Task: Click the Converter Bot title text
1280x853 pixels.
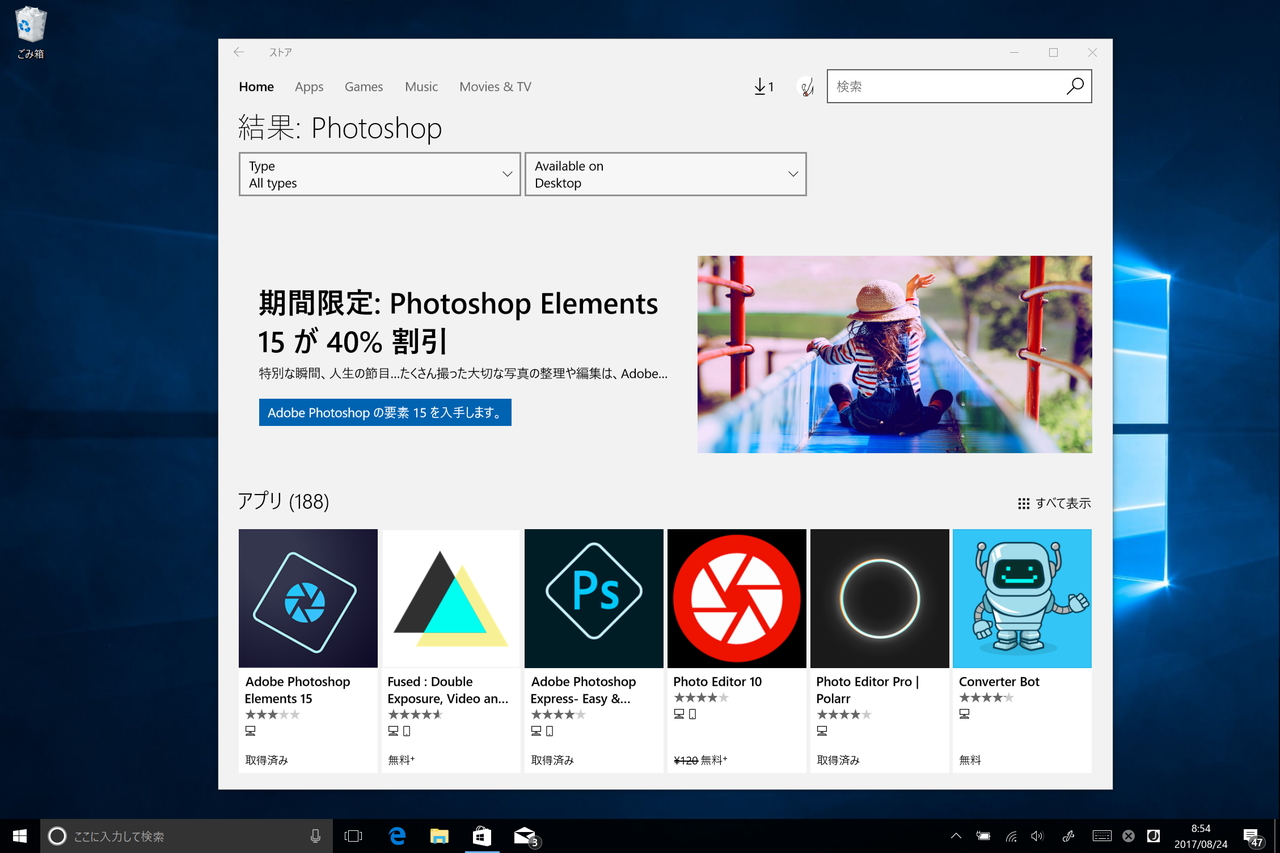Action: click(999, 682)
